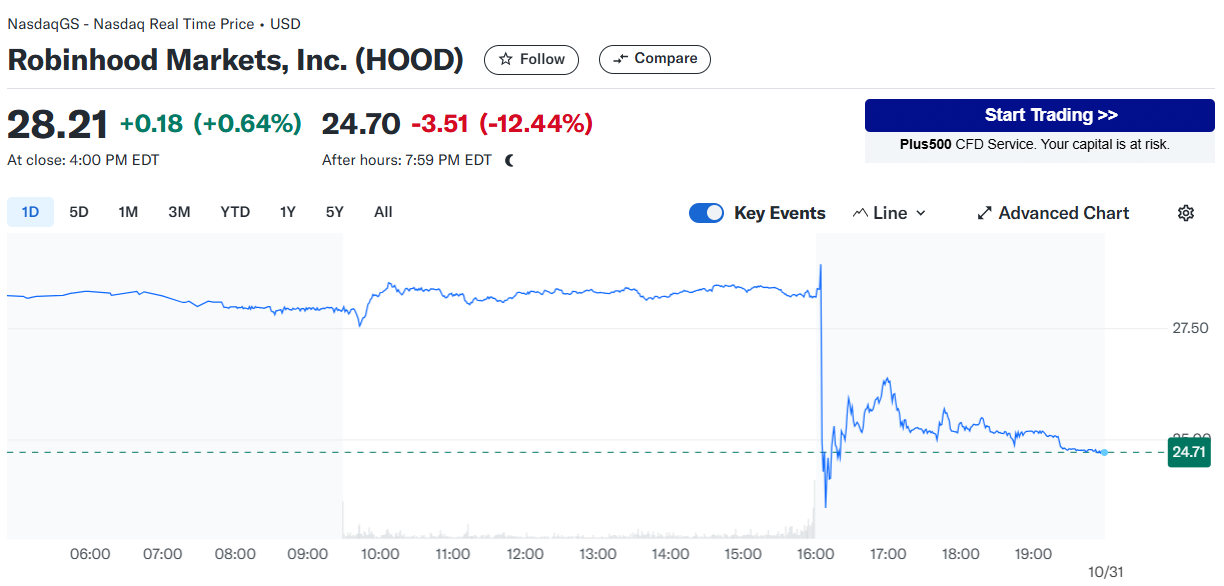Switch to the 5D time range
Image resolution: width=1224 pixels, height=586 pixels.
point(79,212)
